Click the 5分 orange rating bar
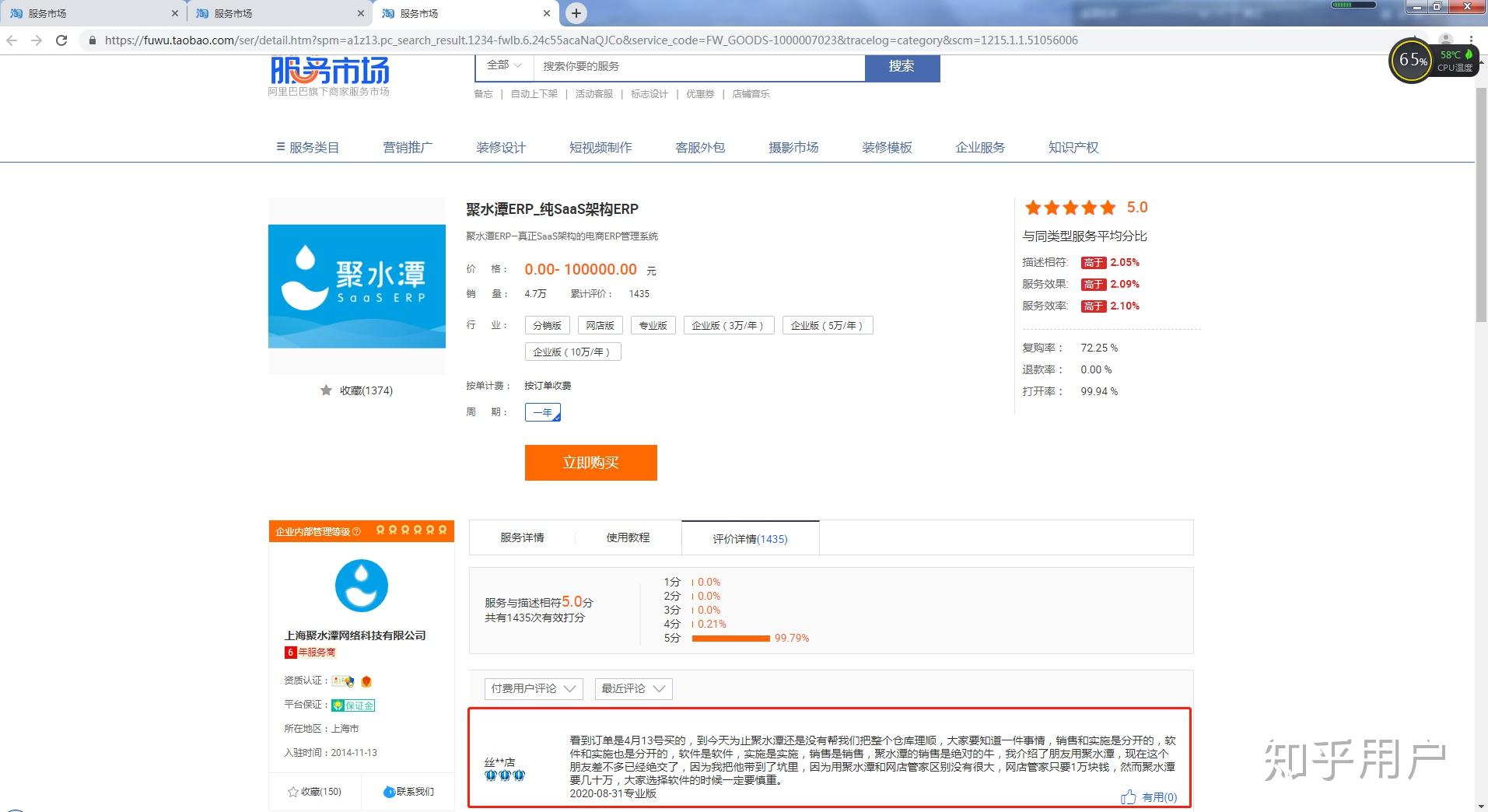Image resolution: width=1488 pixels, height=812 pixels. pos(730,638)
